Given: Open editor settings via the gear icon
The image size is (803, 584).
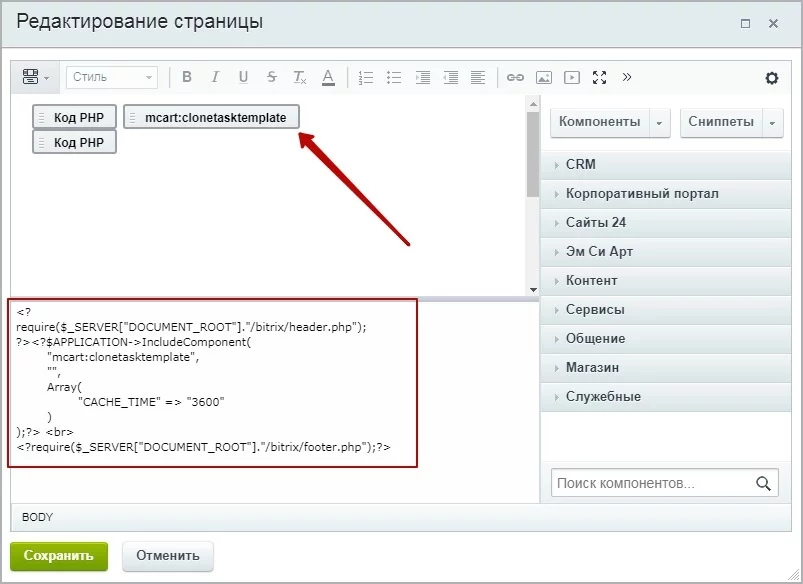Looking at the screenshot, I should point(772,78).
